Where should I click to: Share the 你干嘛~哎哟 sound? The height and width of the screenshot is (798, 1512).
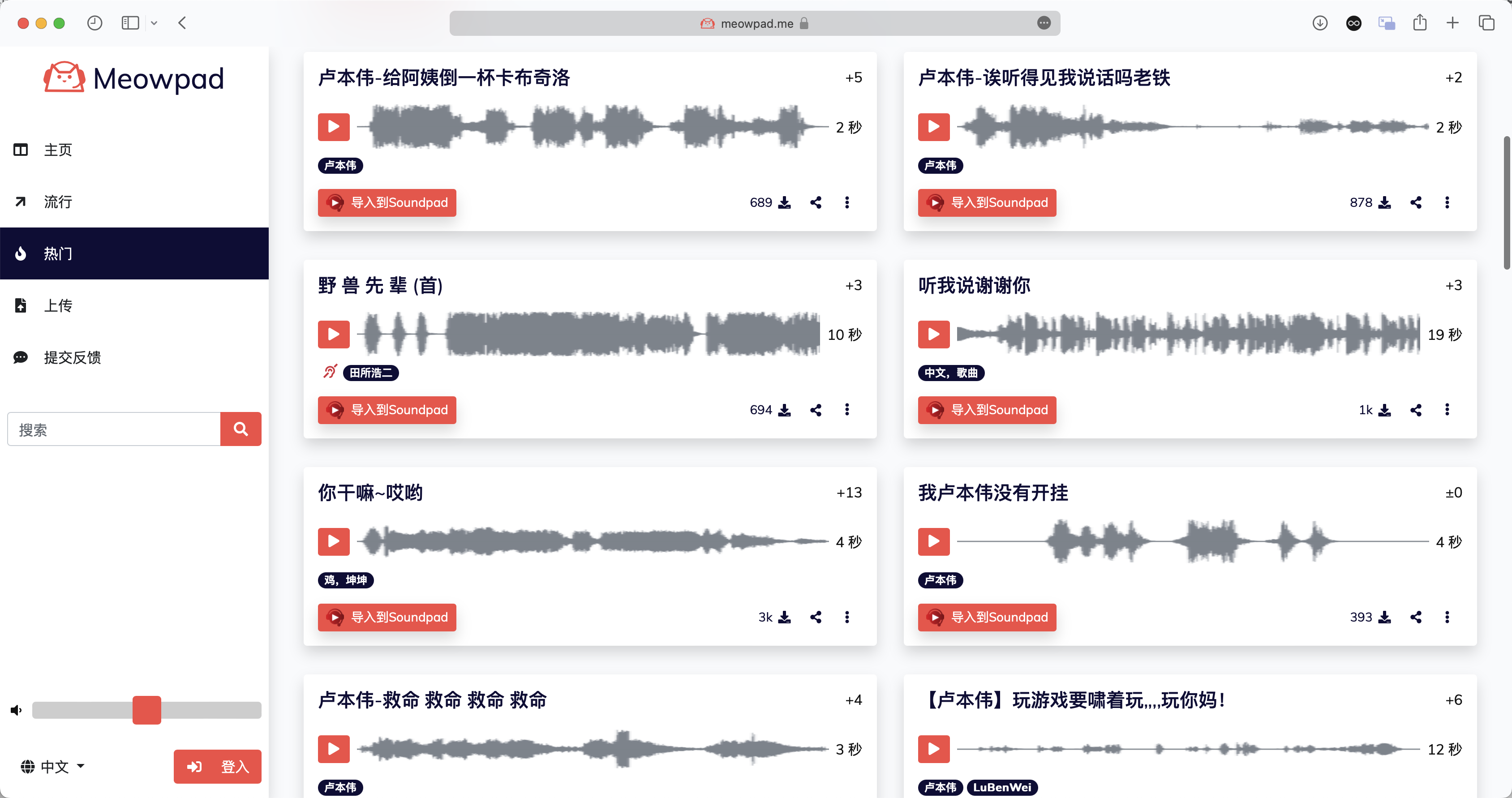815,617
